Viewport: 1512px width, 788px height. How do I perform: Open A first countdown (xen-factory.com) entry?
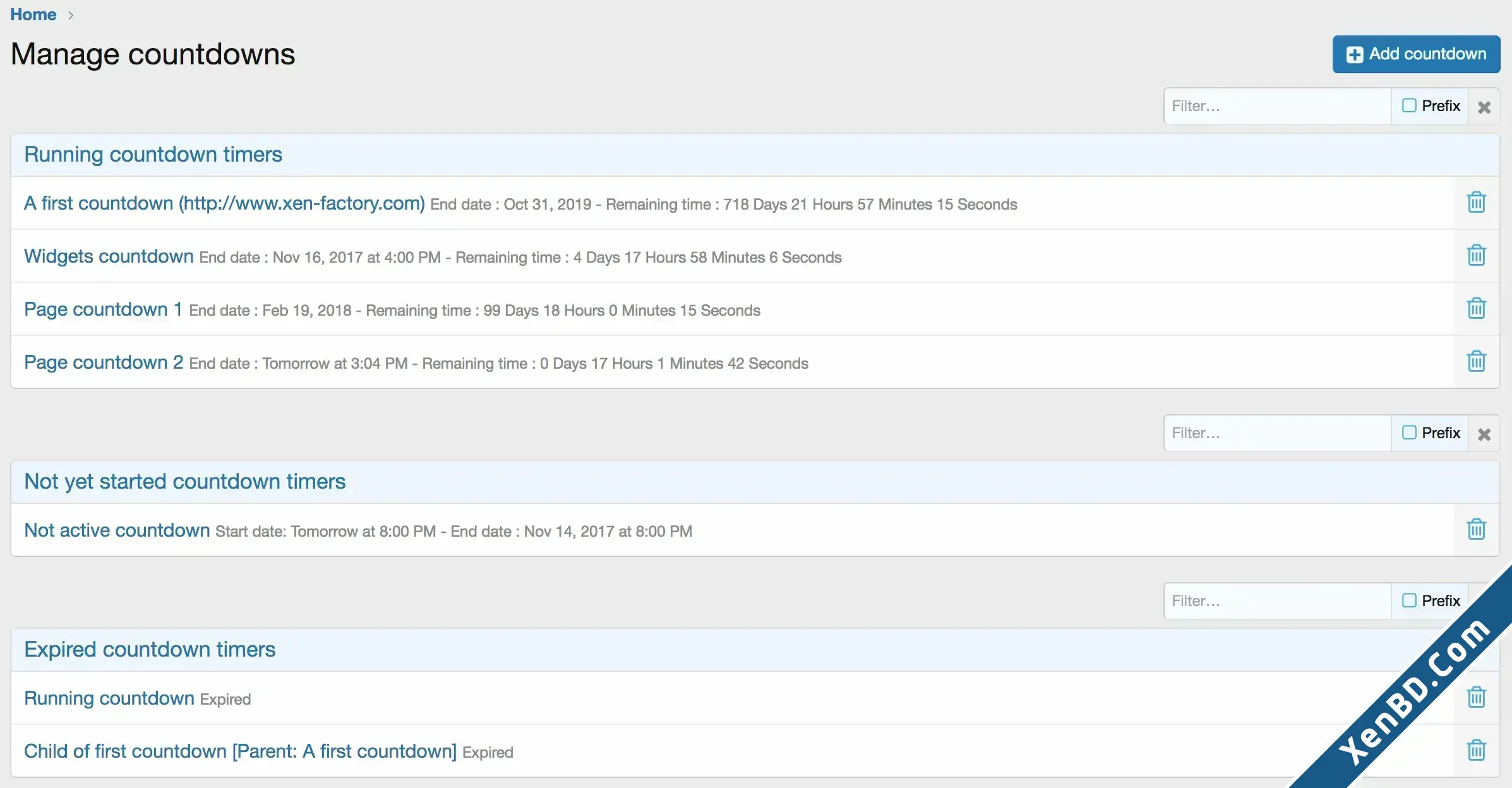[224, 203]
